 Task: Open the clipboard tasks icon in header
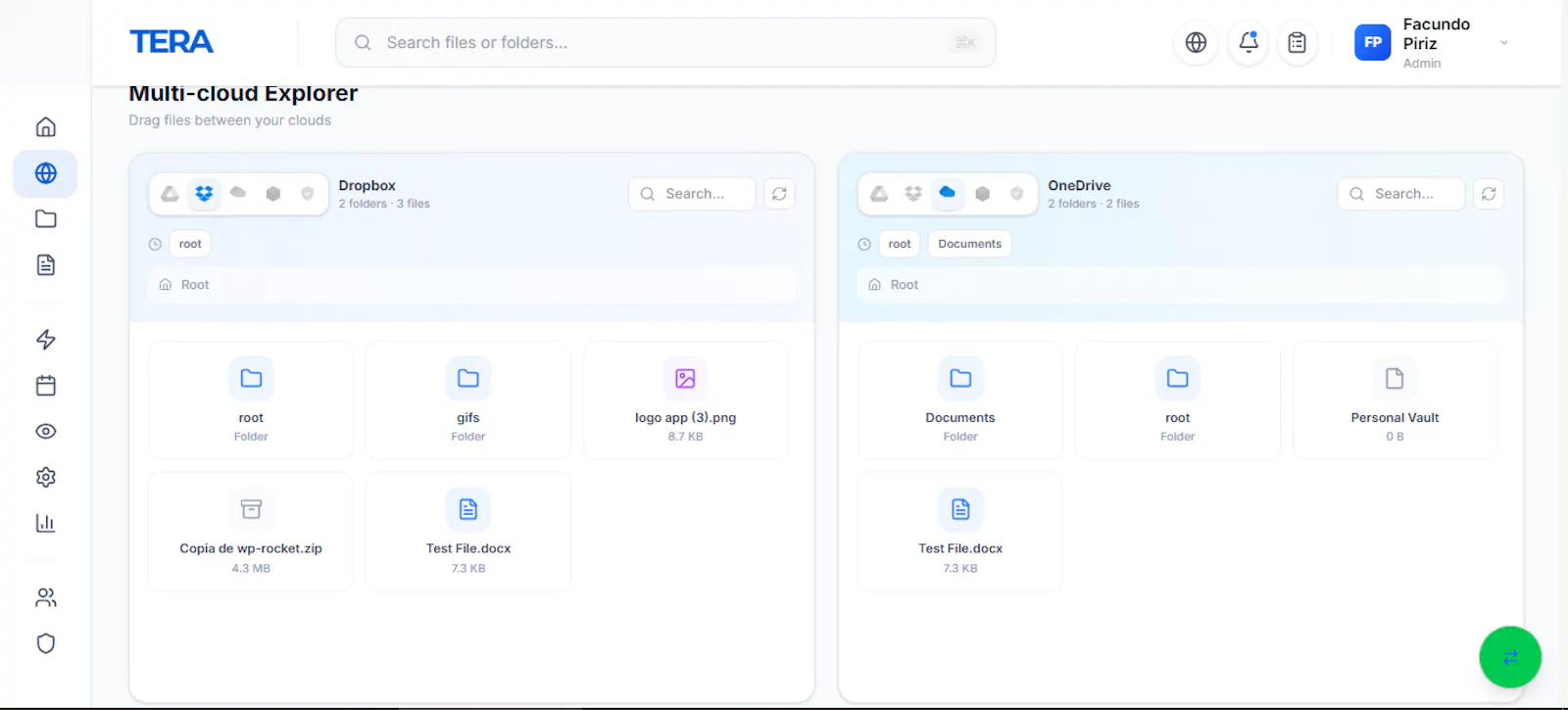tap(1297, 43)
